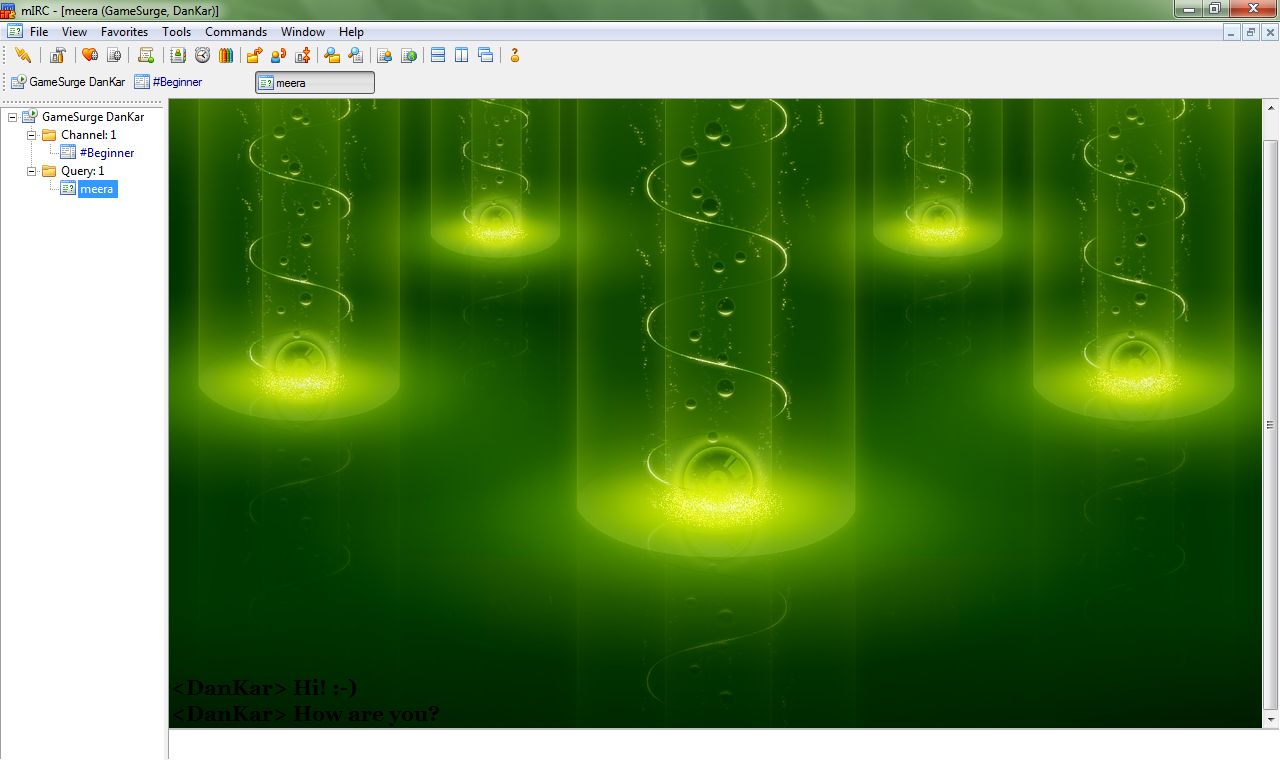Viewport: 1280px width, 760px height.
Task: Select meera query in the treebar
Action: [97, 189]
